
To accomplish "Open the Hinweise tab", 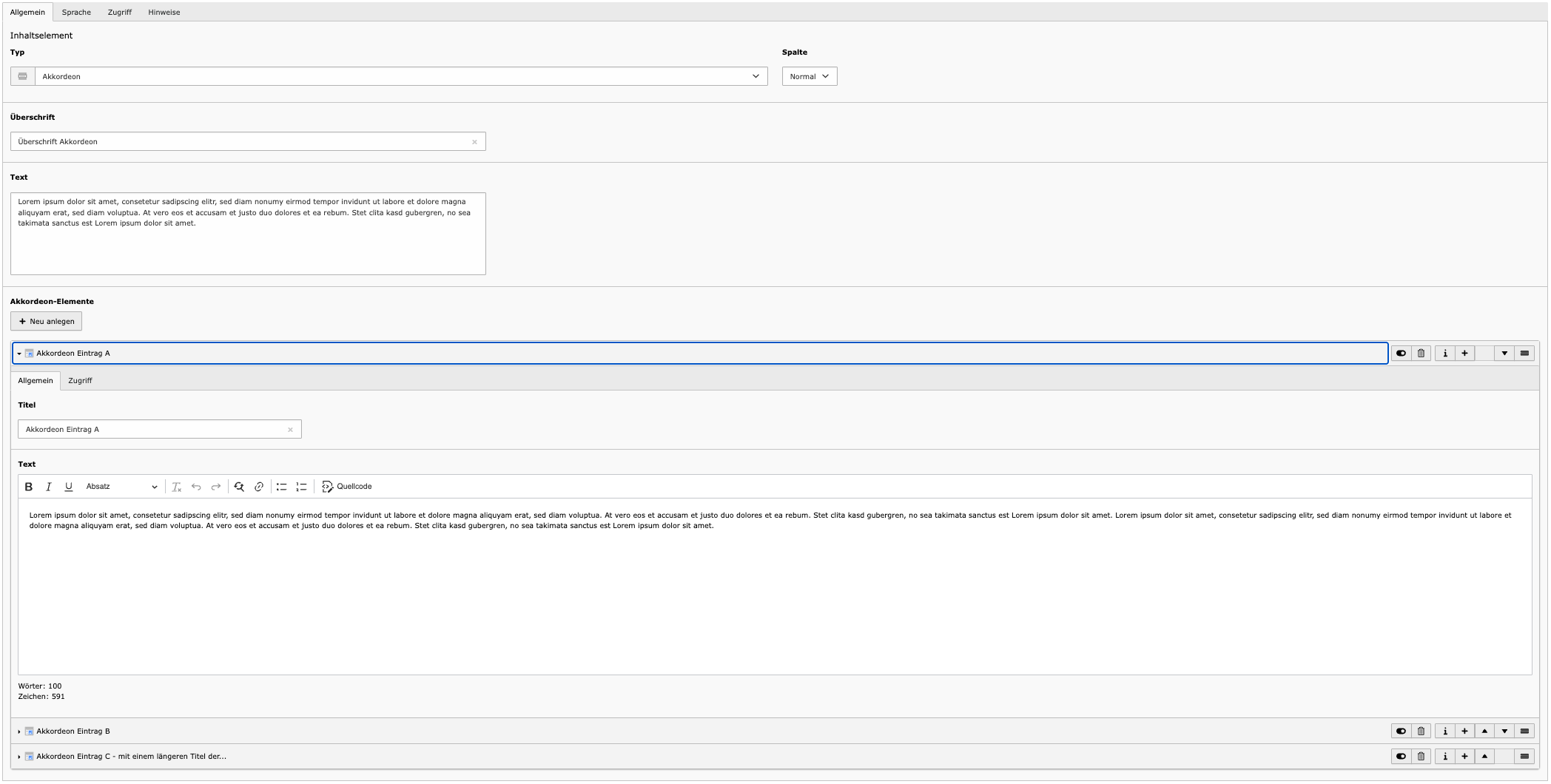I will pyautogui.click(x=164, y=13).
